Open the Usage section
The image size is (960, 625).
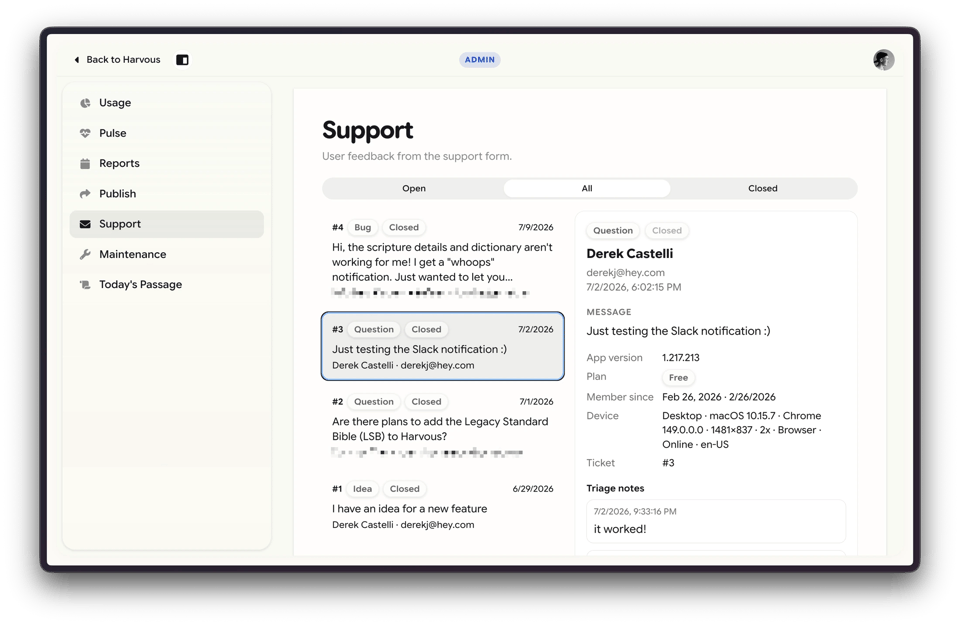(x=167, y=103)
